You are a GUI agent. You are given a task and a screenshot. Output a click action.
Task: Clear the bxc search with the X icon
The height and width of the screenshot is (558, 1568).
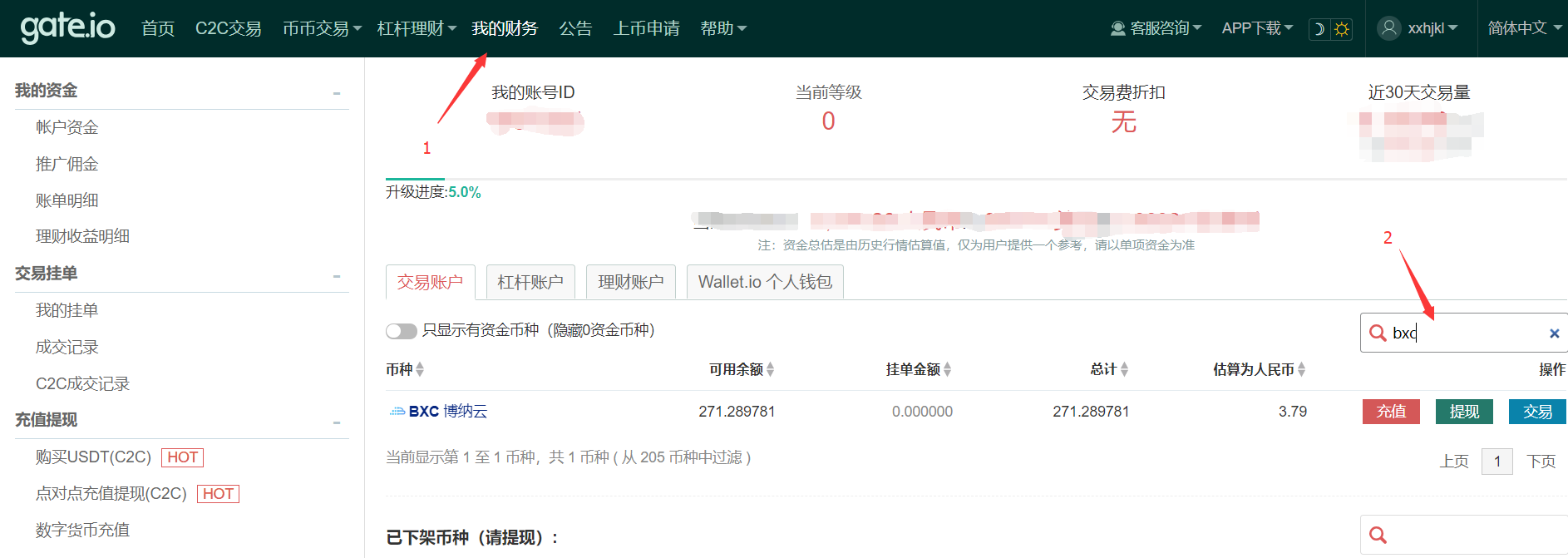(1554, 333)
